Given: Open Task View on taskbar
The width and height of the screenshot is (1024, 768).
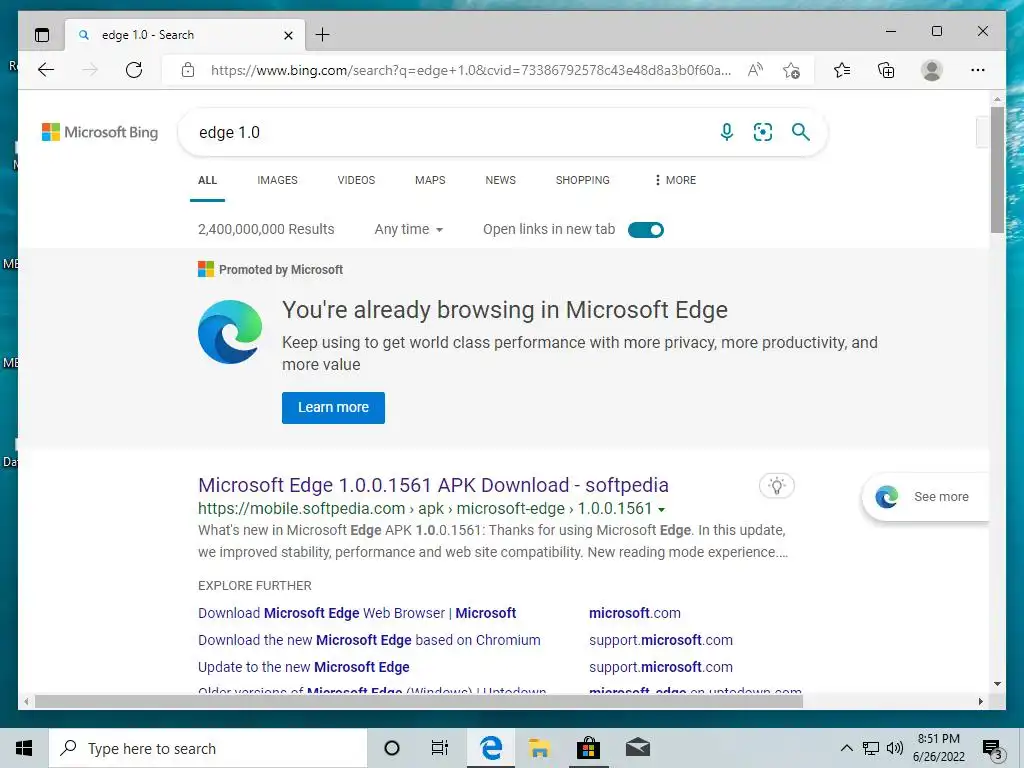Looking at the screenshot, I should [440, 748].
